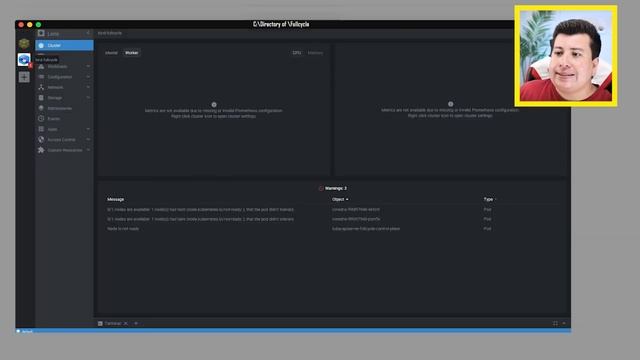Click the 'Node is not ready' warning message
This screenshot has width=640, height=360.
(123, 229)
